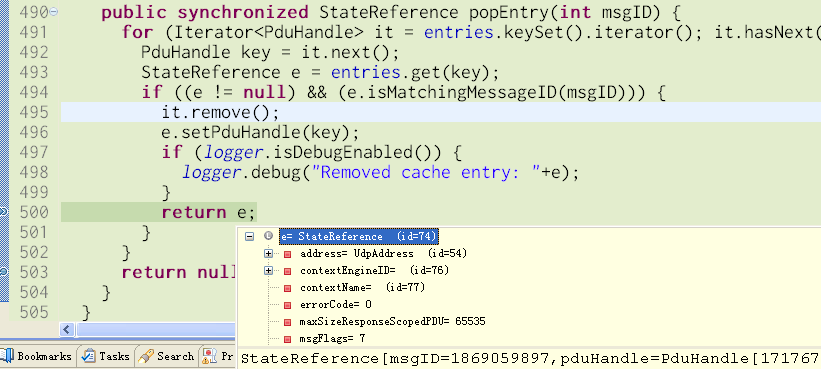Select the contextEngineID= (id=76) row
This screenshot has height=369, width=821.
(374, 271)
